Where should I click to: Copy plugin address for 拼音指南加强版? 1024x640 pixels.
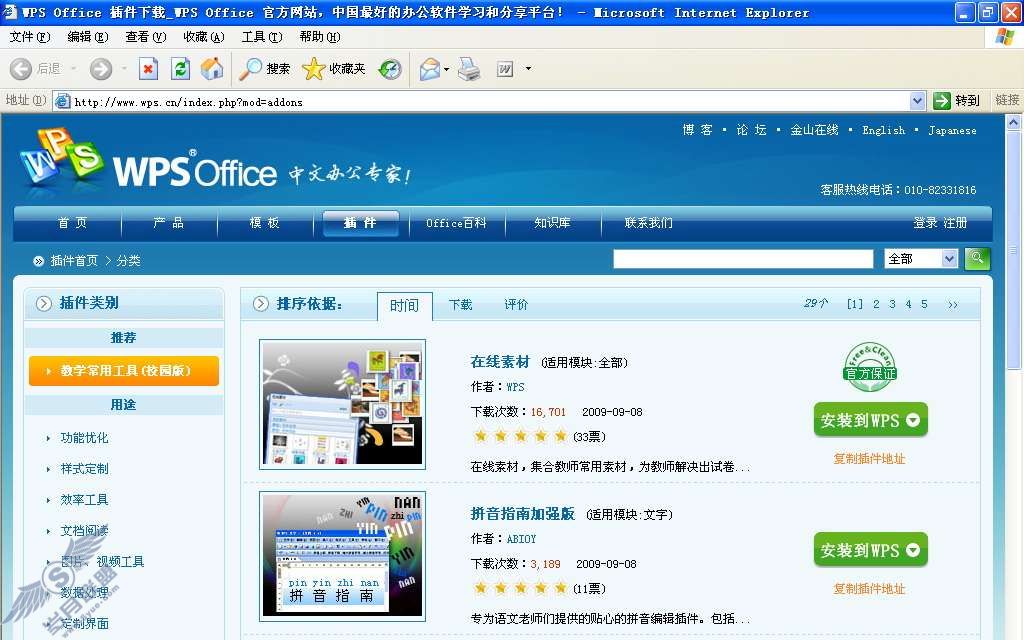[x=869, y=588]
